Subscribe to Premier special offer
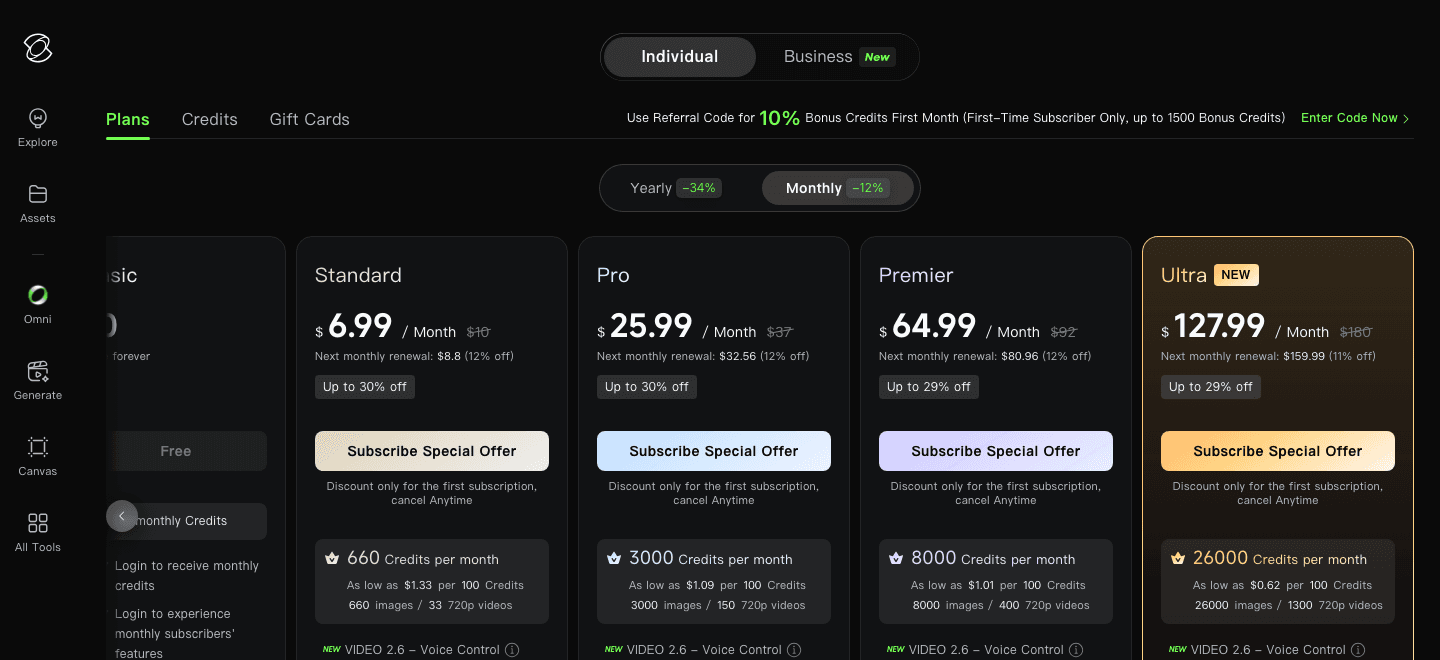This screenshot has width=1440, height=660. click(996, 451)
